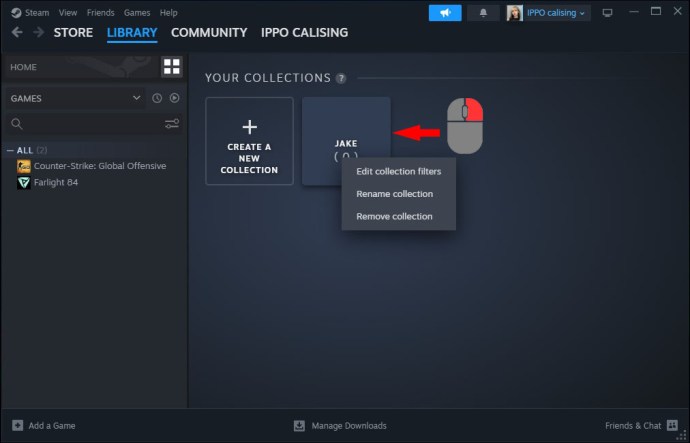The image size is (690, 443).
Task: Open the Steam menu
Action: pyautogui.click(x=37, y=13)
